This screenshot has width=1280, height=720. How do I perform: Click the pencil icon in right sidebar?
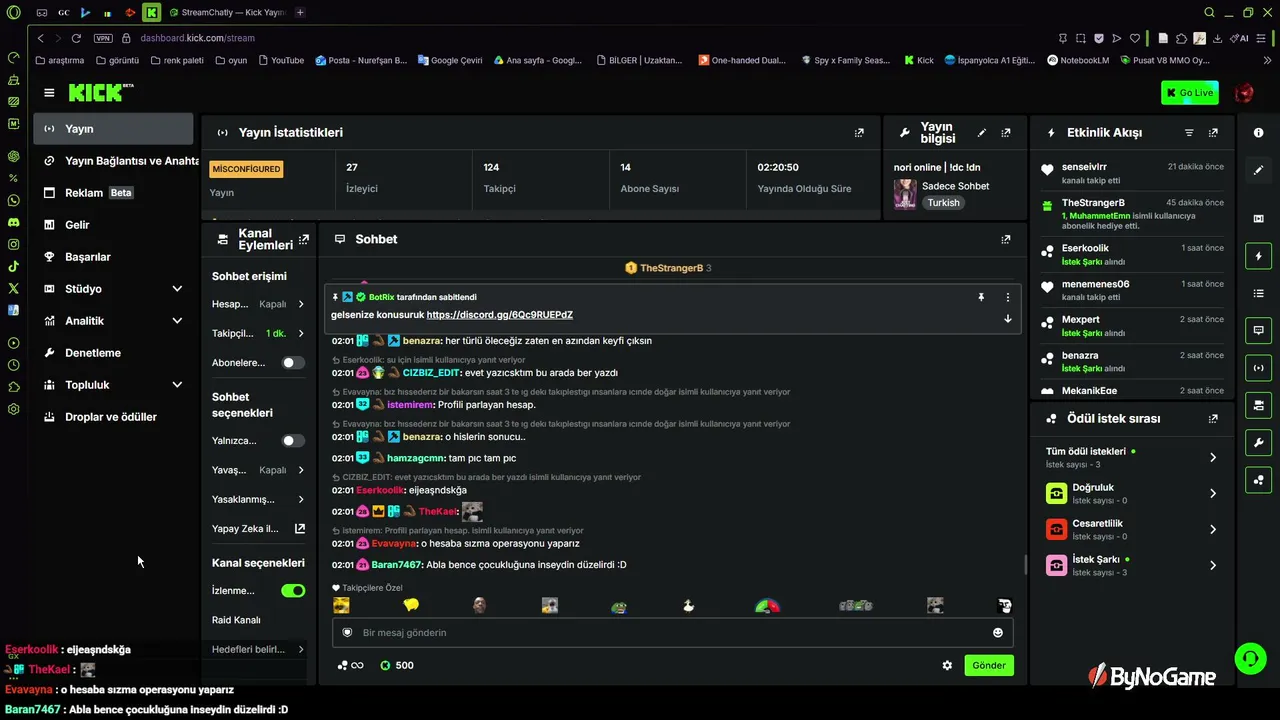1258,171
